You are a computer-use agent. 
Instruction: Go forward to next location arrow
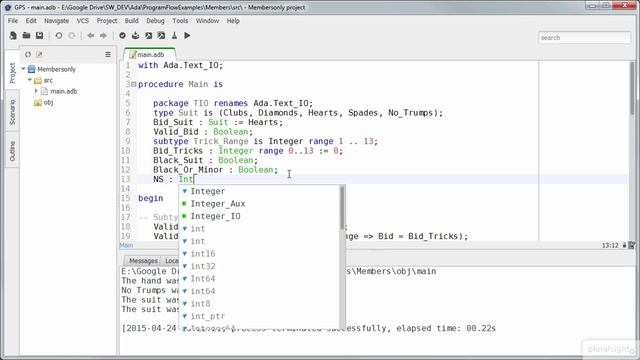coord(104,36)
